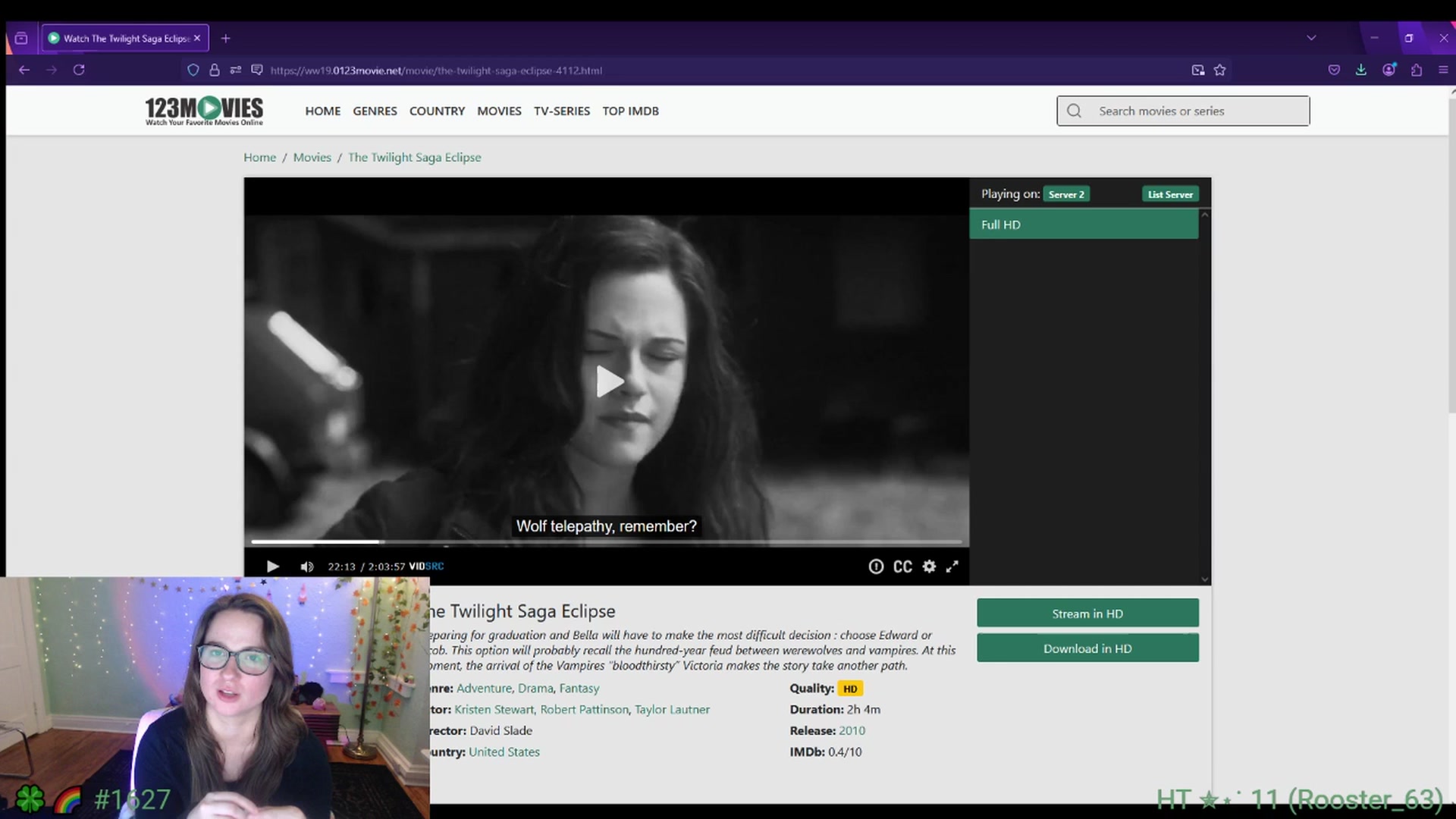1456x819 pixels.
Task: Go back to the previous page
Action: (24, 70)
